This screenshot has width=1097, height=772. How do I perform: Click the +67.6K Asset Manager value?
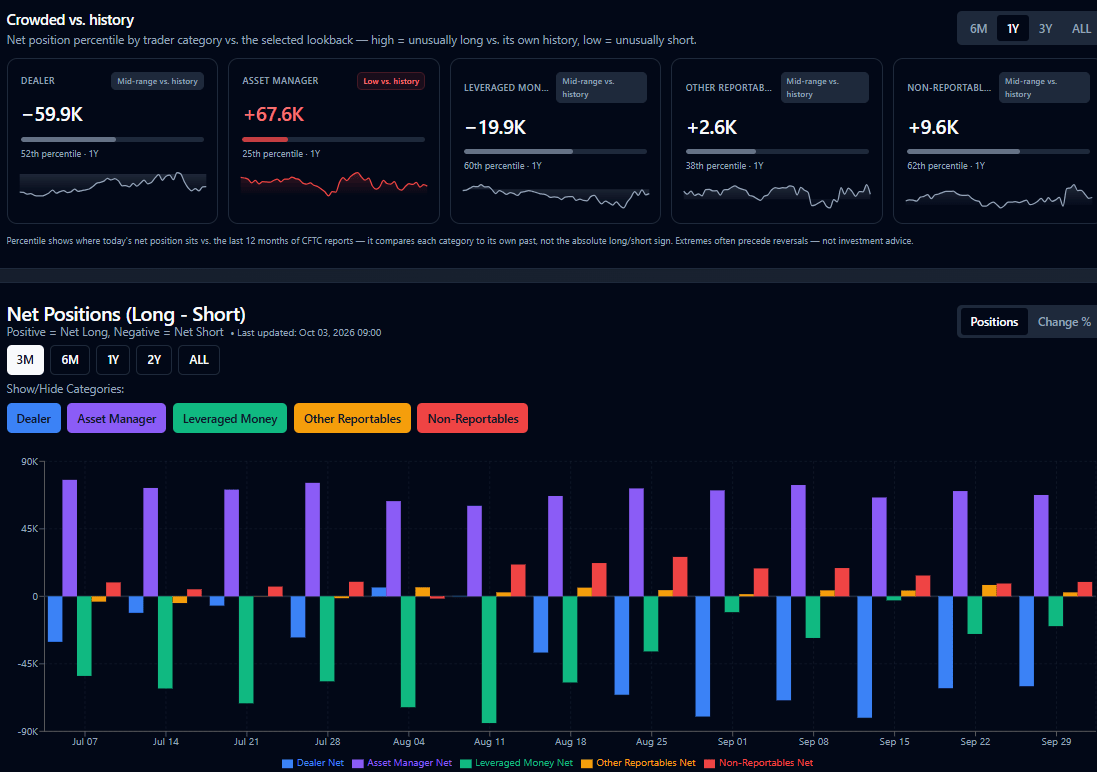click(274, 114)
